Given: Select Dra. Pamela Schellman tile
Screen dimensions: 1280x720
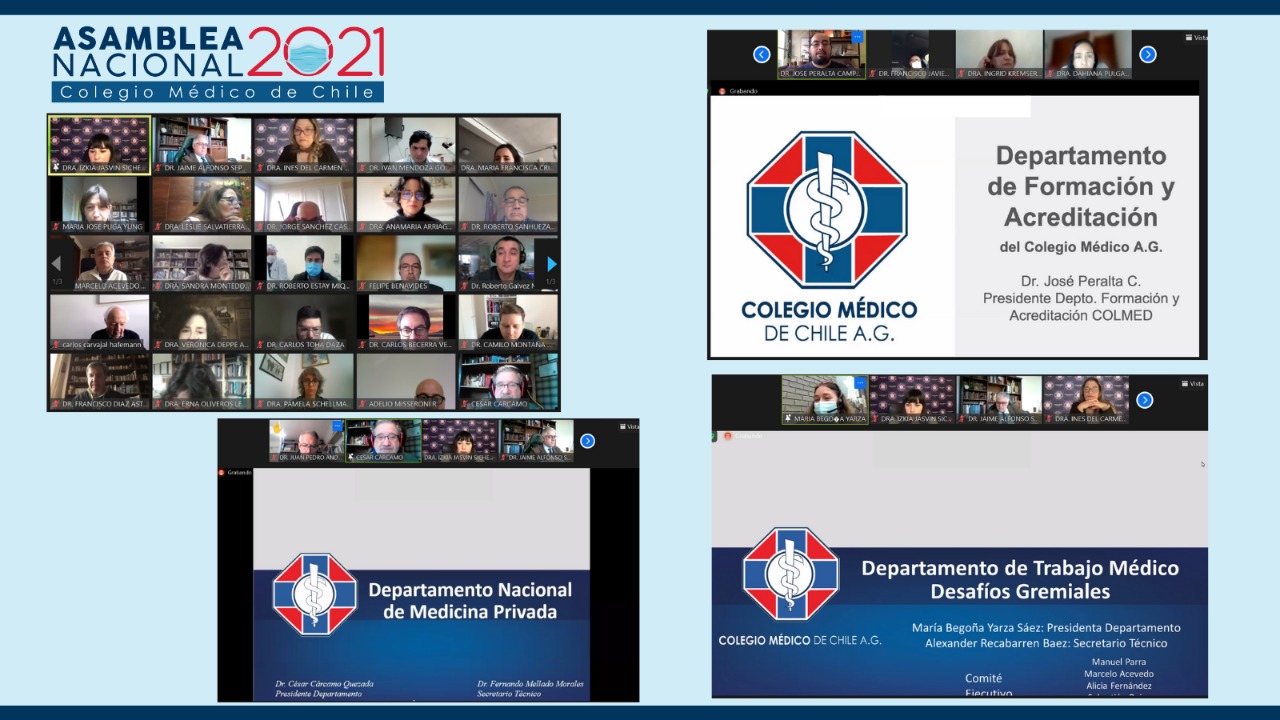Looking at the screenshot, I should coord(304,381).
